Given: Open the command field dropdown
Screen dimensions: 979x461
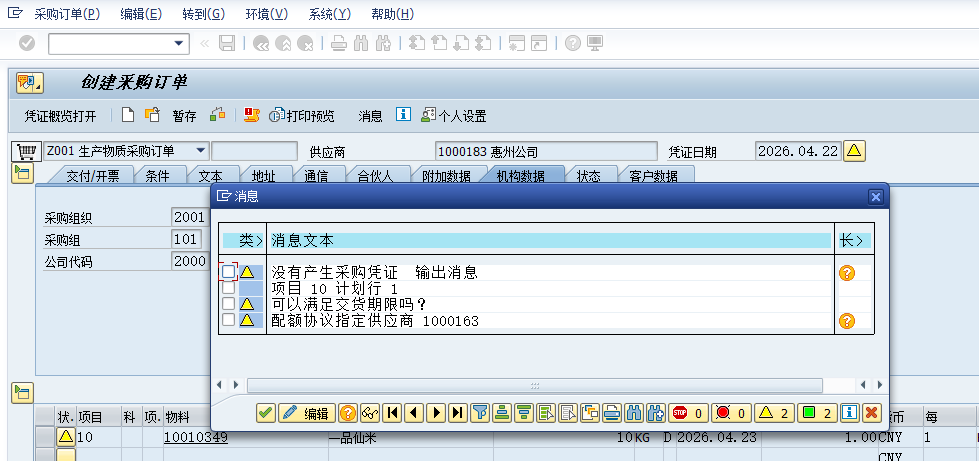Looking at the screenshot, I should (x=180, y=43).
